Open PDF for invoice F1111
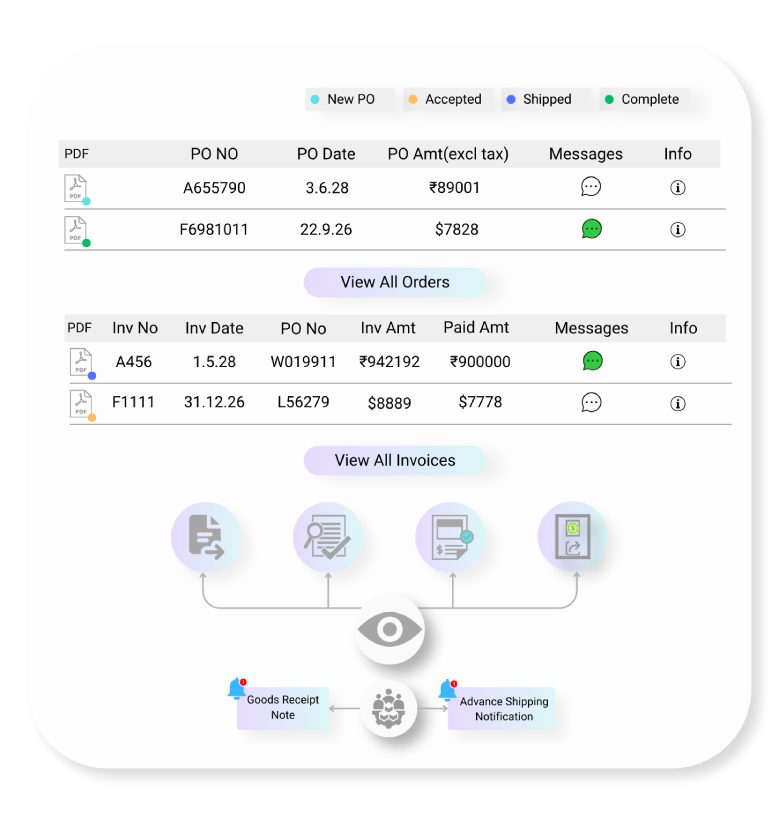Viewport: 780px width, 814px height. click(x=81, y=404)
